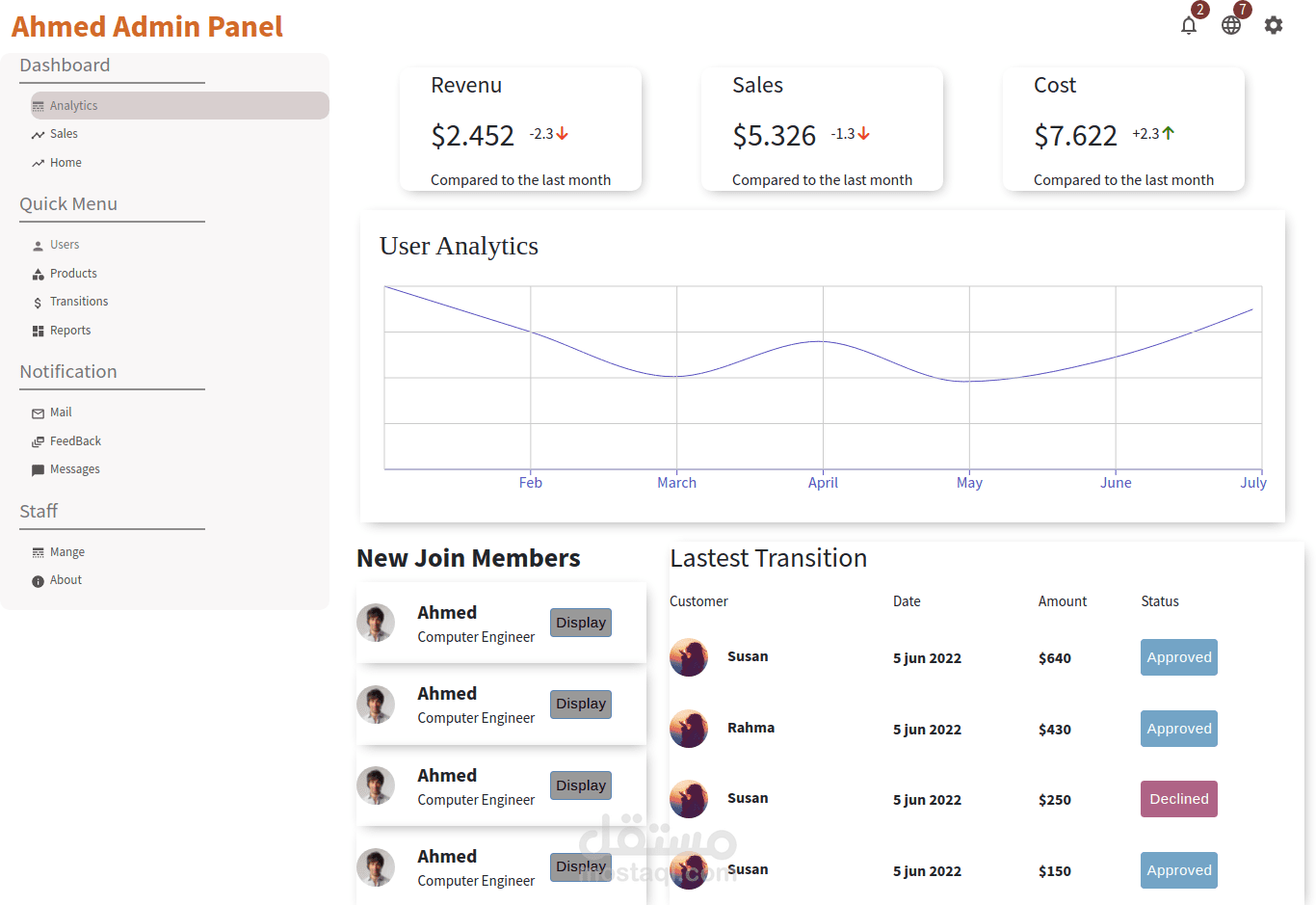Viewport: 1316px width, 905px height.
Task: Open the Sales section from the sidebar
Action: 65,134
